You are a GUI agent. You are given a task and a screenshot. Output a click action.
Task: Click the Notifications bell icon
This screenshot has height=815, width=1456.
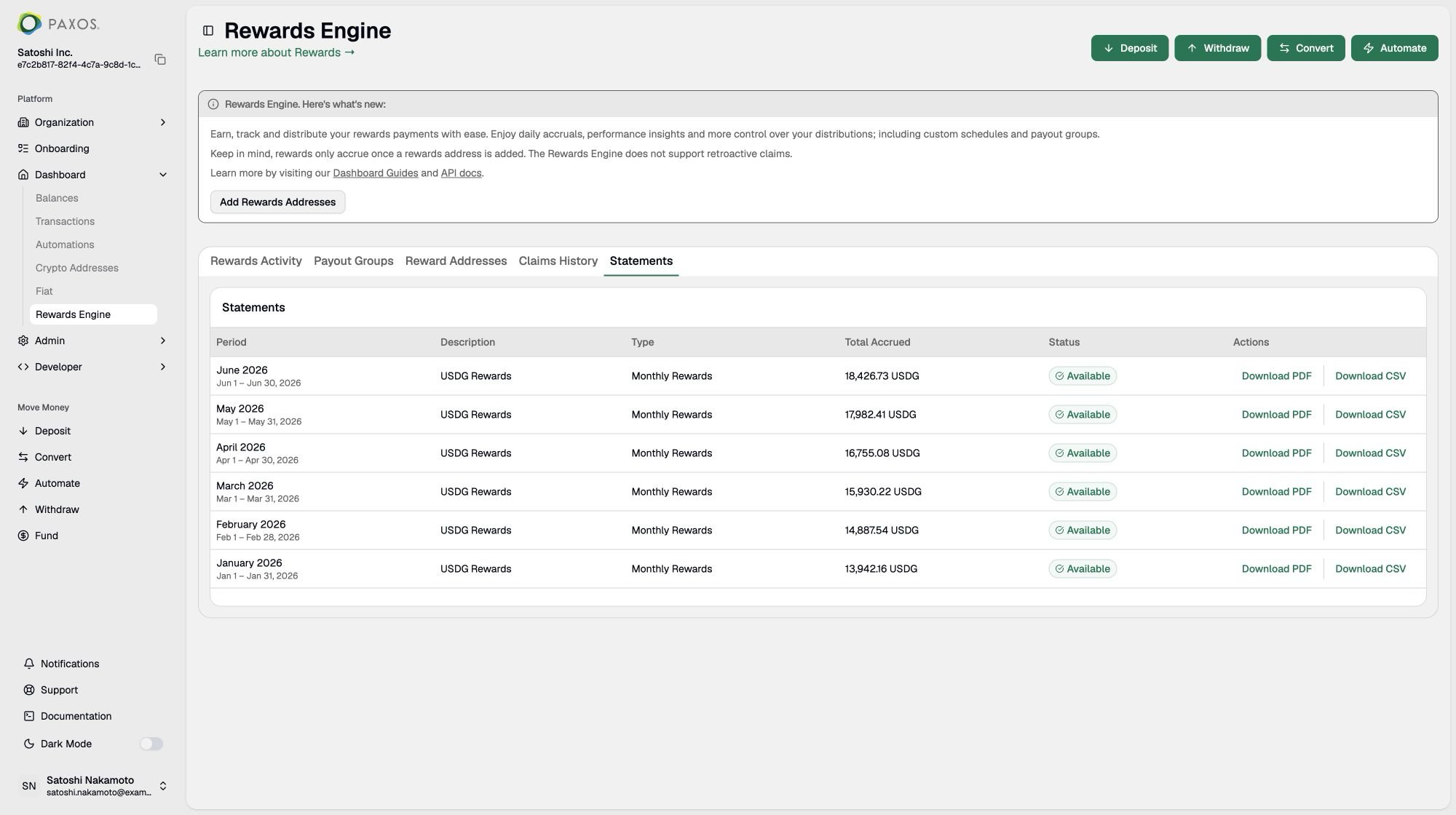pos(29,664)
